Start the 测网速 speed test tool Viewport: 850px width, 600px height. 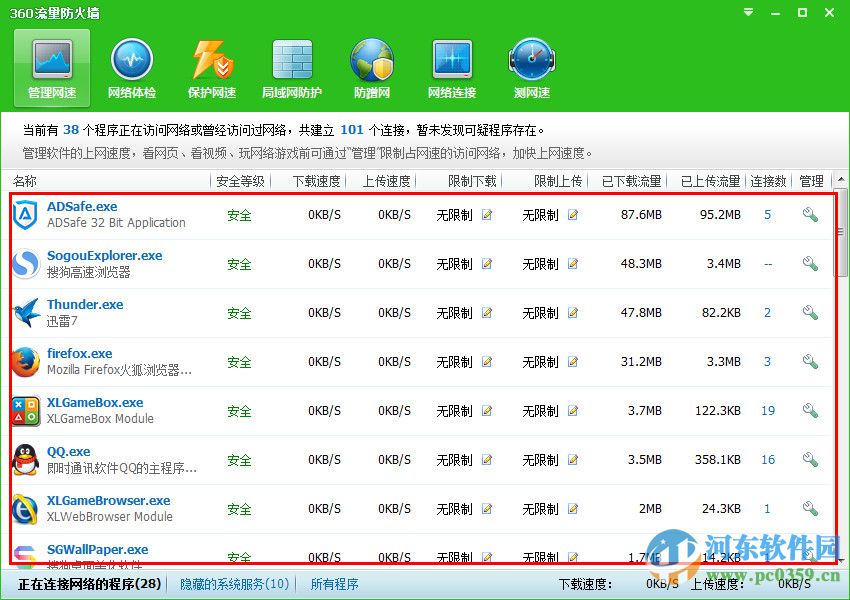click(x=531, y=67)
